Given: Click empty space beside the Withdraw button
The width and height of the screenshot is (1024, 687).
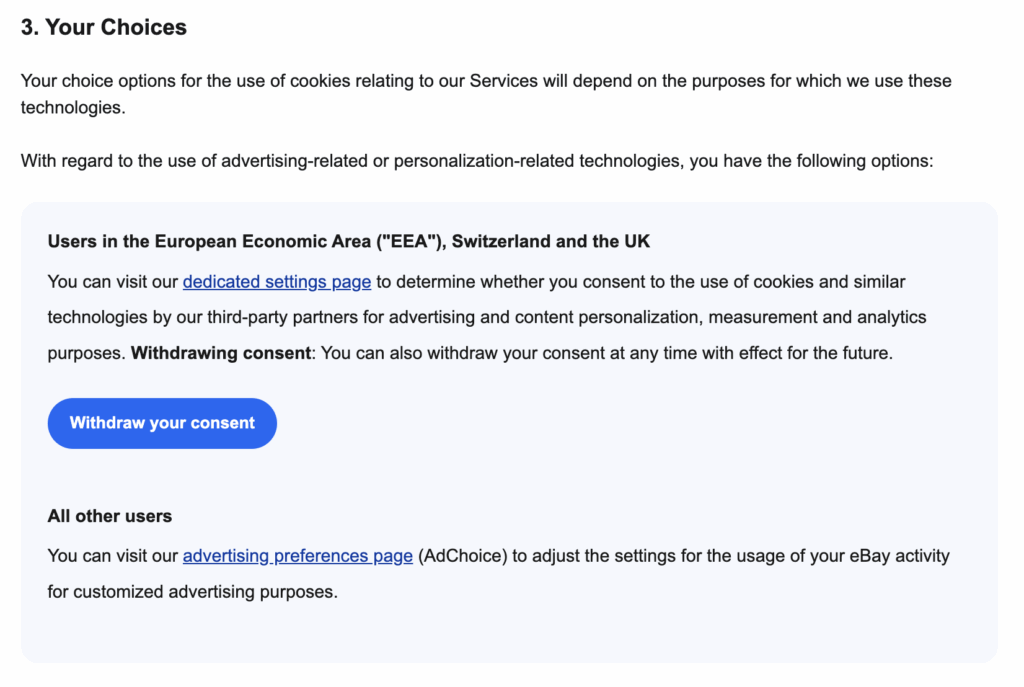Looking at the screenshot, I should click(x=600, y=424).
